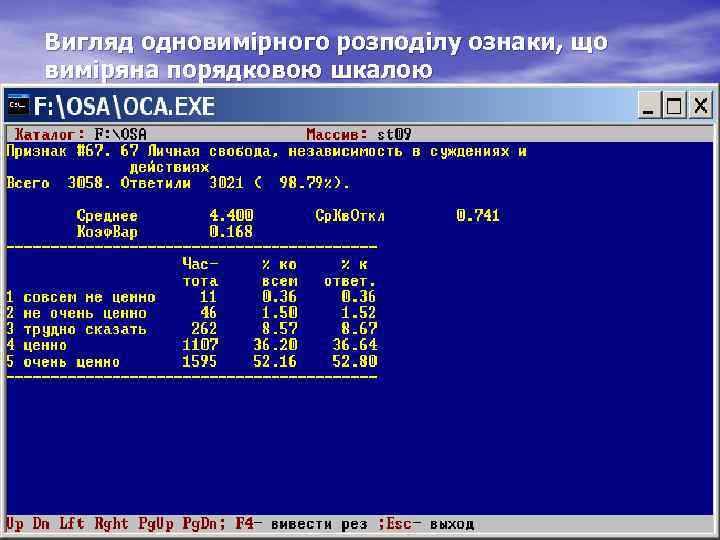
Task: Click percent-of-all value 8.57
Action: coord(280,329)
